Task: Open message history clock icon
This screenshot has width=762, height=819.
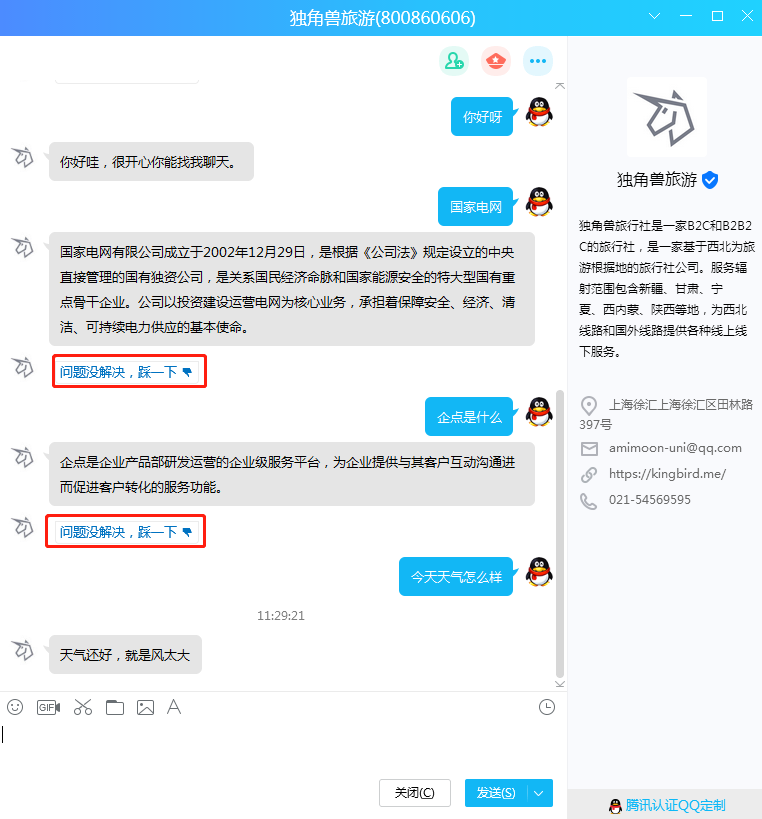Action: [x=547, y=707]
